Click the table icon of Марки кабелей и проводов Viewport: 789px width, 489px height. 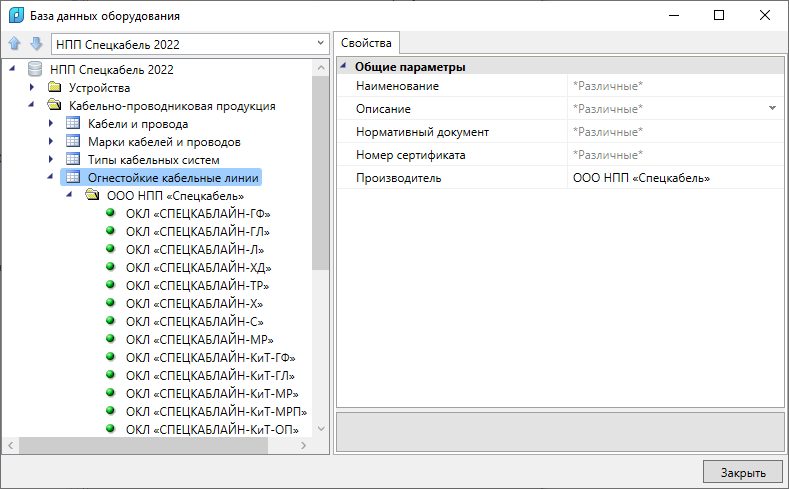73,141
